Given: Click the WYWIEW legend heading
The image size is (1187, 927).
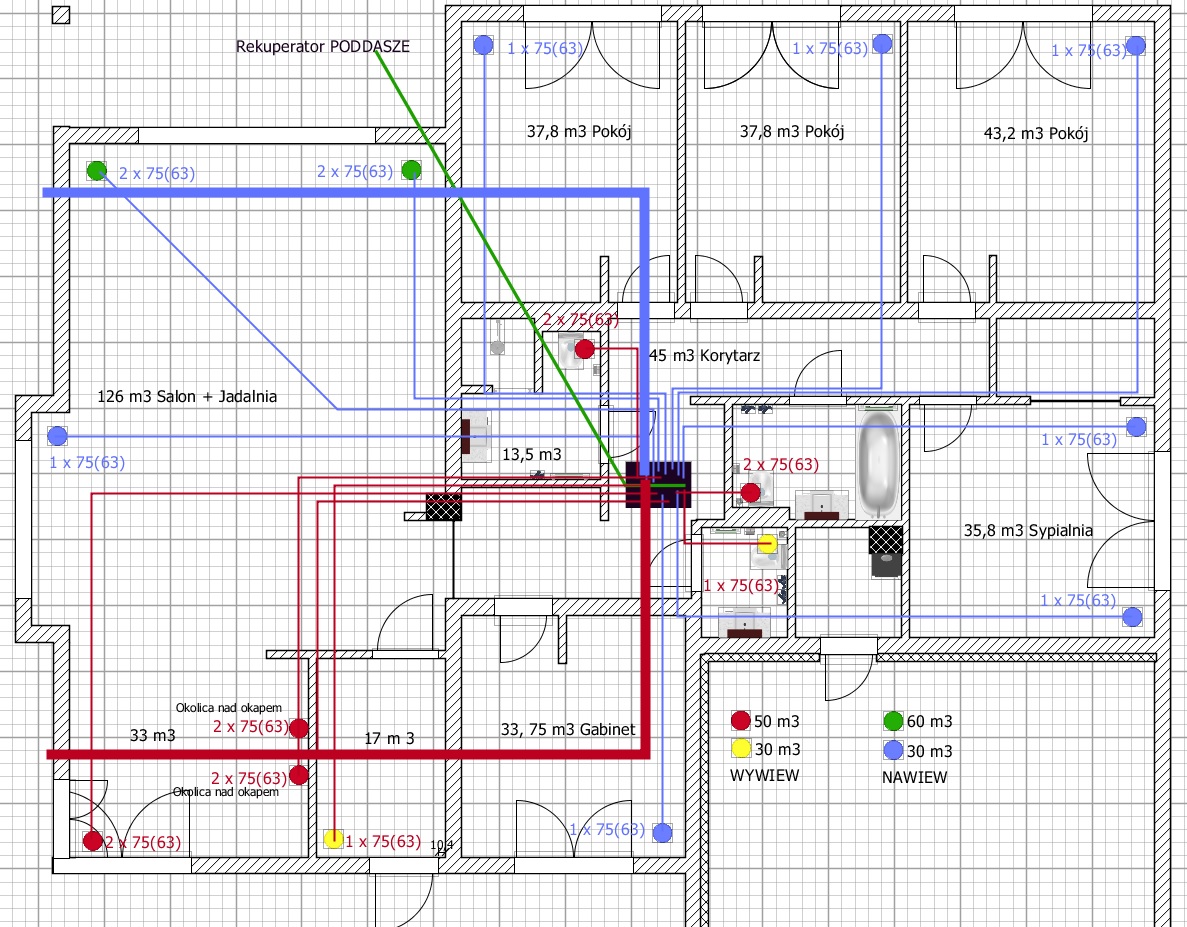Looking at the screenshot, I should pyautogui.click(x=764, y=775).
